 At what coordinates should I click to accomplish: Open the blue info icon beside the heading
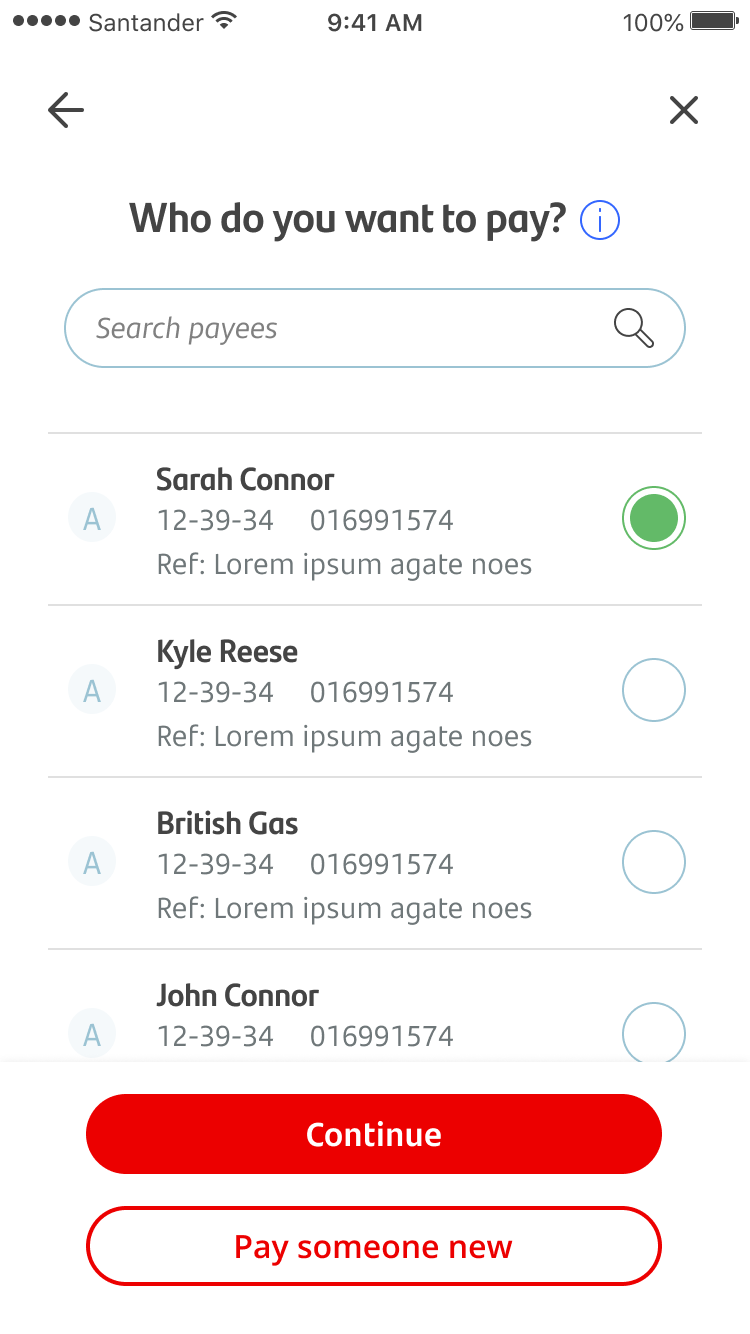(x=600, y=220)
